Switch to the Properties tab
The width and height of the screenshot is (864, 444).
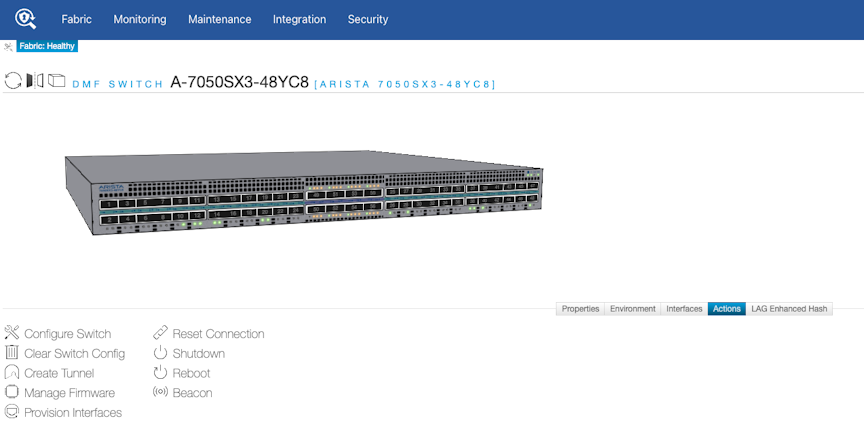point(580,309)
